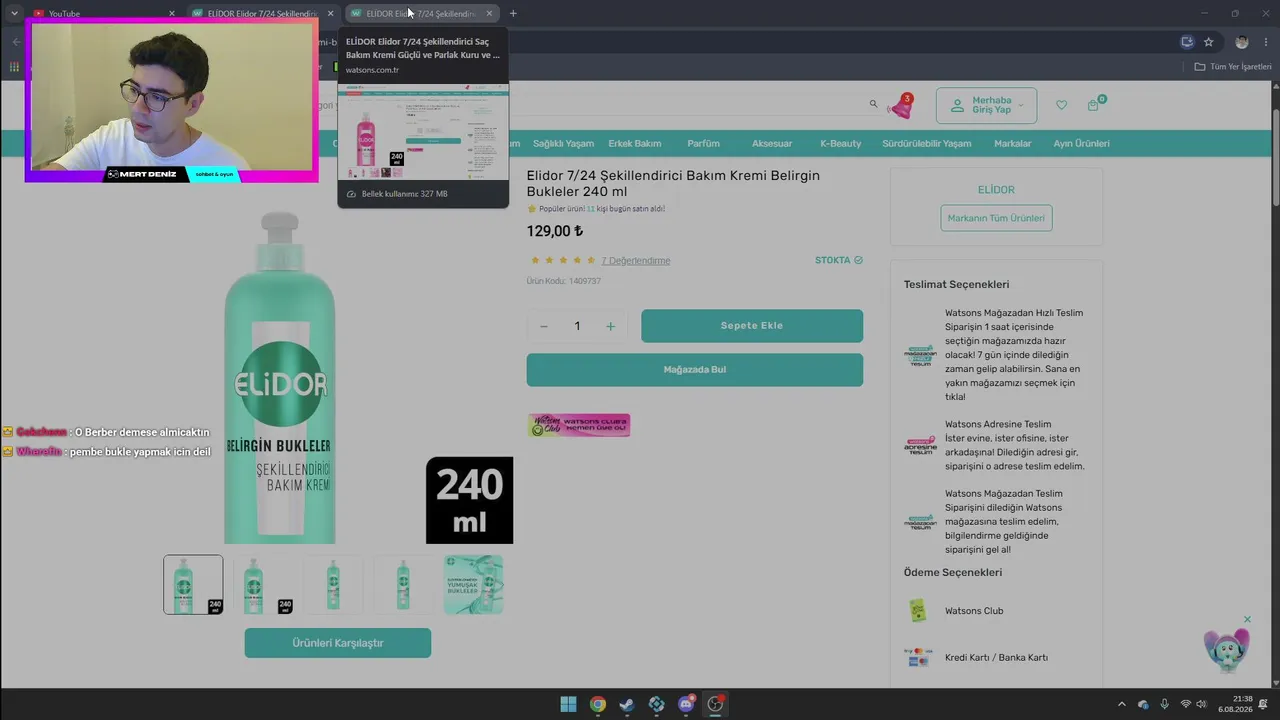Click the Markanın Tüm Ürünleri button
Screen dimensions: 1280x720
point(996,218)
